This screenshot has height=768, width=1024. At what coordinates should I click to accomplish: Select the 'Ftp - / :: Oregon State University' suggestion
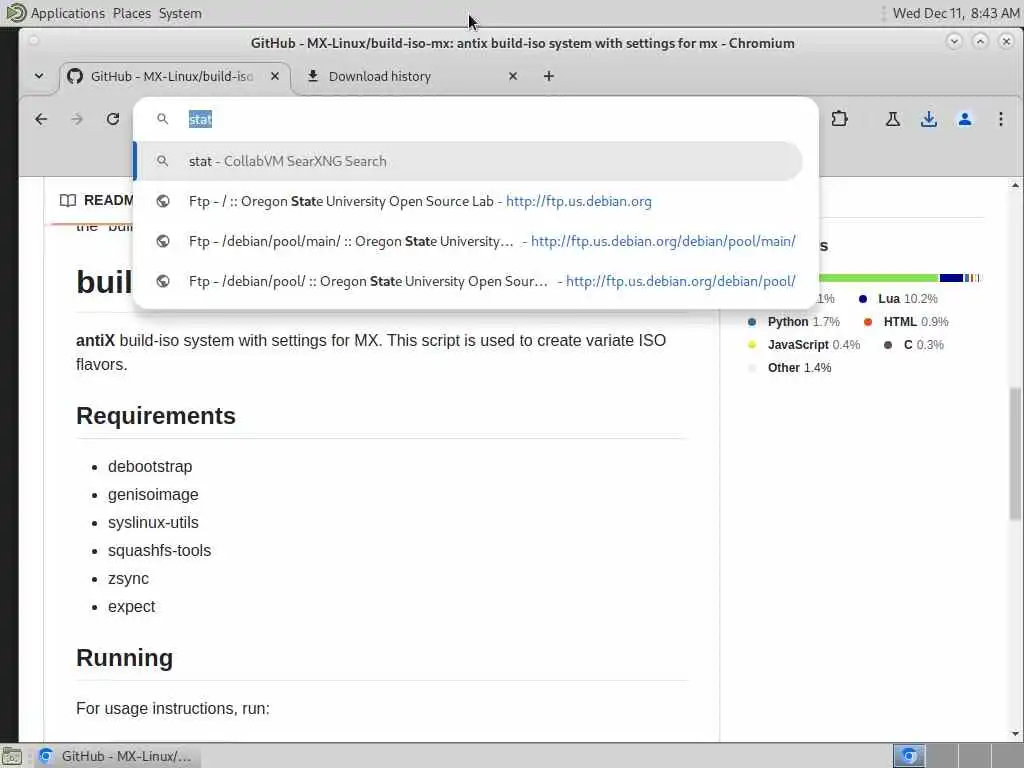469,201
